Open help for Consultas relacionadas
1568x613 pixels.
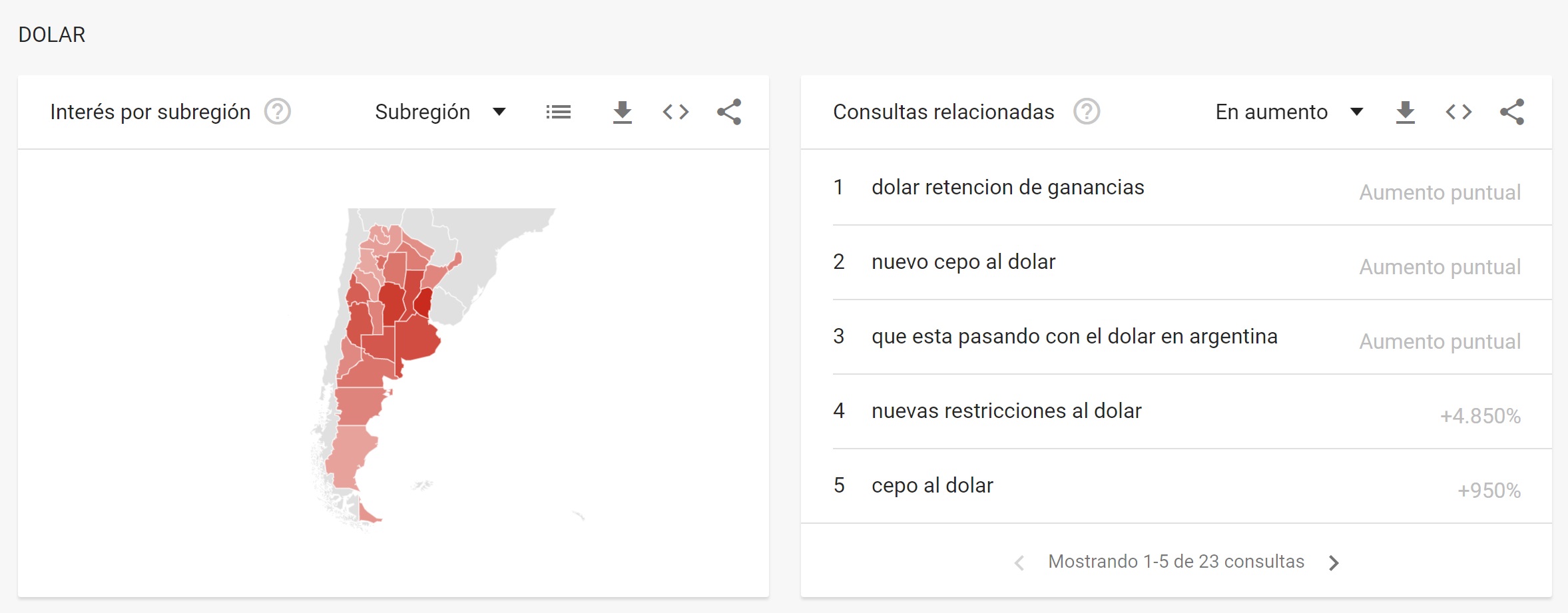[x=1087, y=112]
